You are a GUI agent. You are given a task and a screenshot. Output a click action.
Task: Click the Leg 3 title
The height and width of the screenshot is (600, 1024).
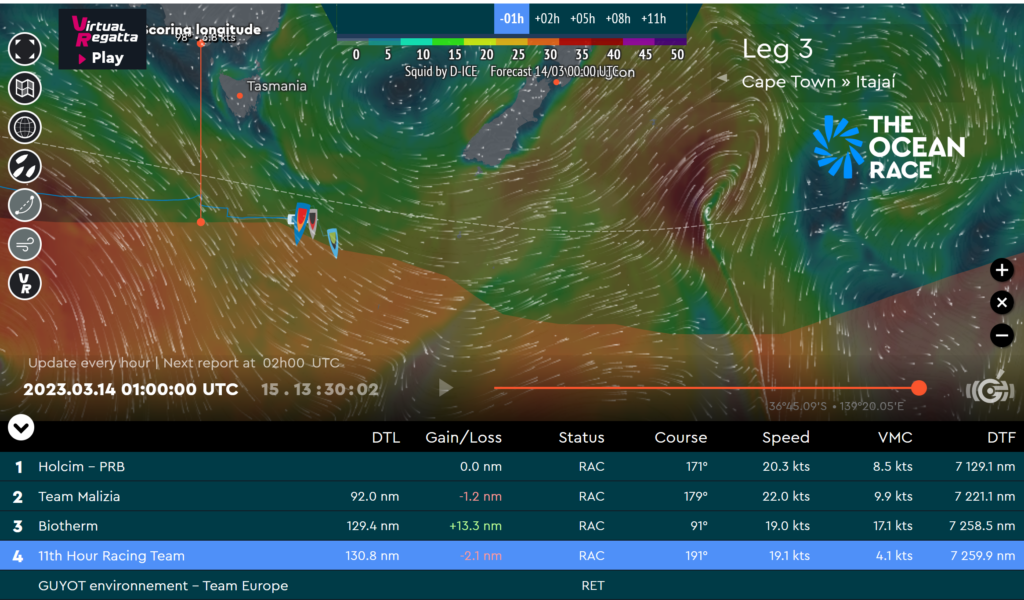777,49
